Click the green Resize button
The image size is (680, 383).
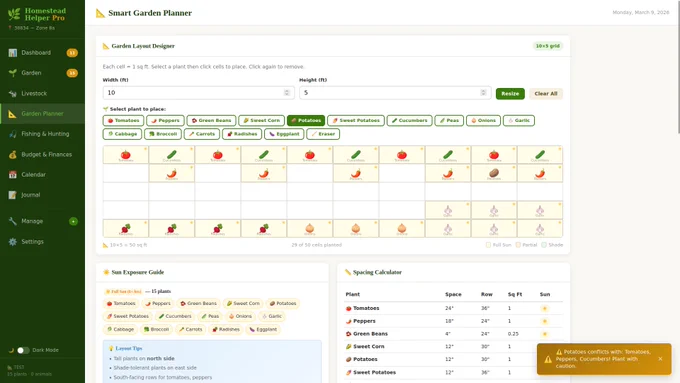(510, 94)
